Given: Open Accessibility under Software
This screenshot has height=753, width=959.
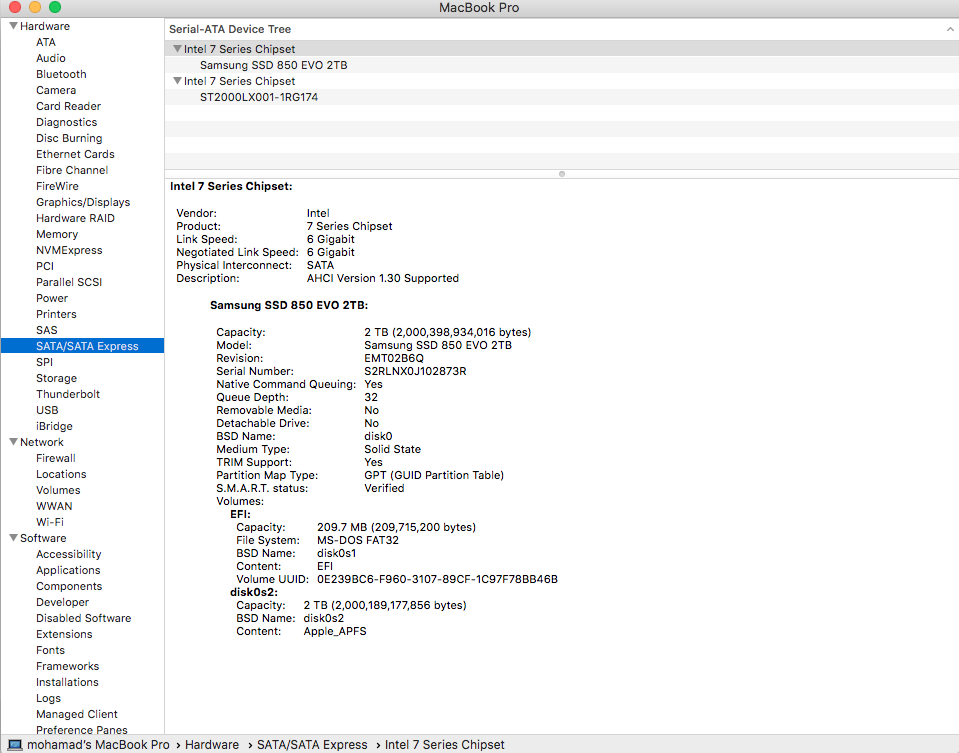Looking at the screenshot, I should pos(68,554).
